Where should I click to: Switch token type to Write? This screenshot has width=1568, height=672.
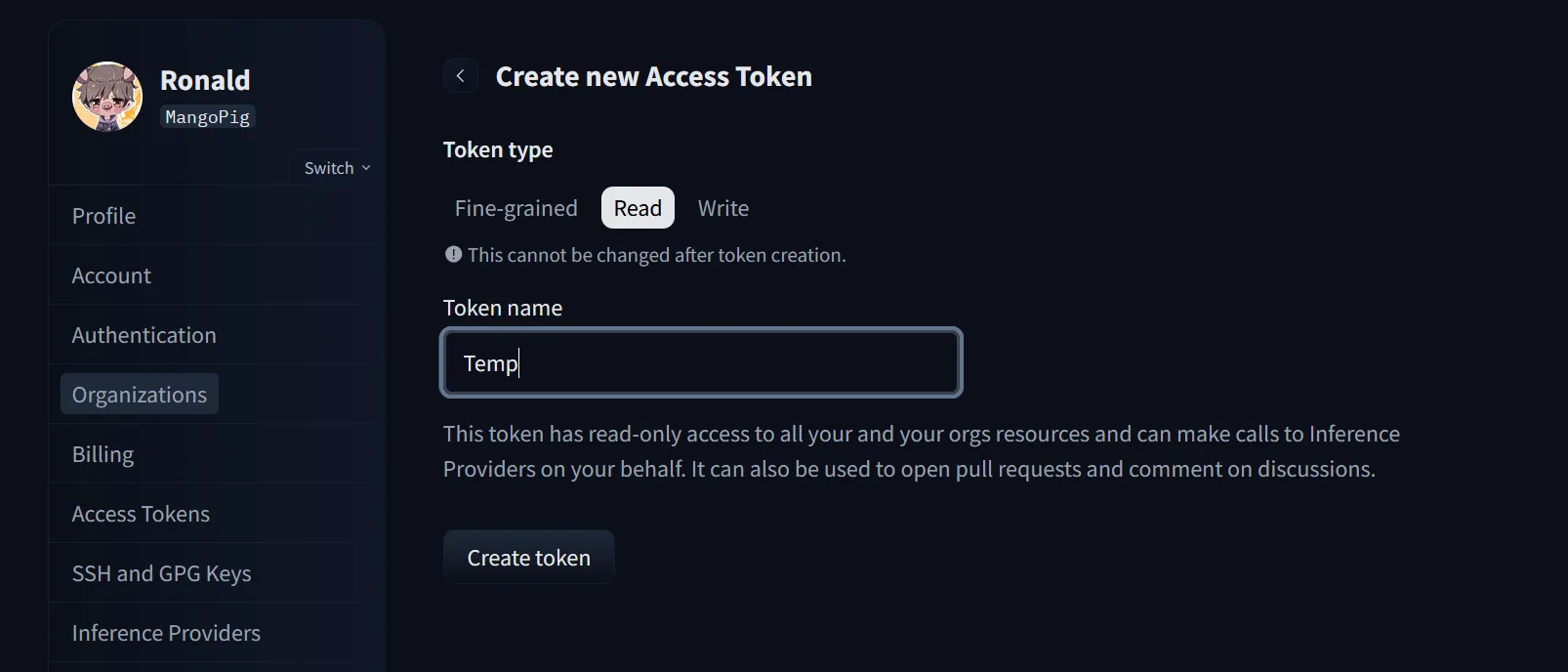722,207
